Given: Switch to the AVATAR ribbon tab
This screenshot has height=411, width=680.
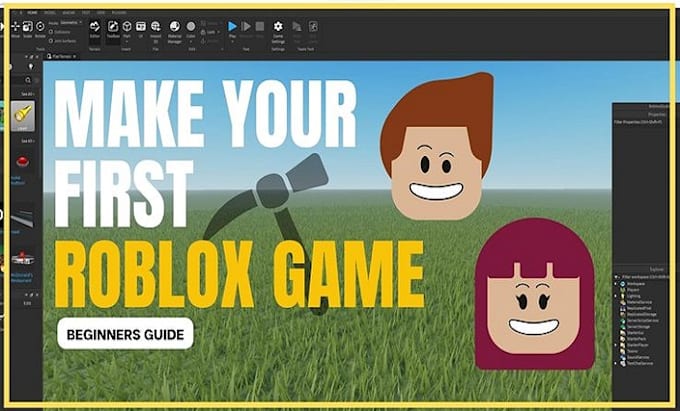Looking at the screenshot, I should (69, 13).
